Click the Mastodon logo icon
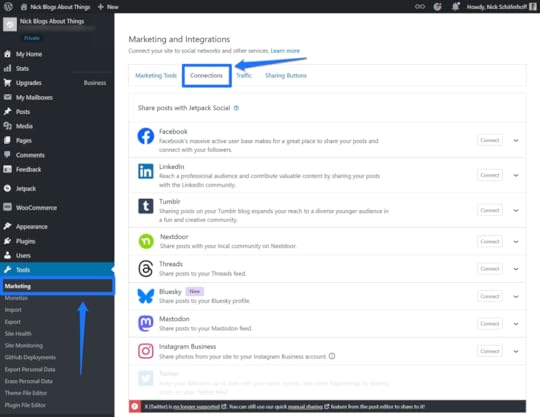Screen dimensions: 540x417 tap(146, 323)
